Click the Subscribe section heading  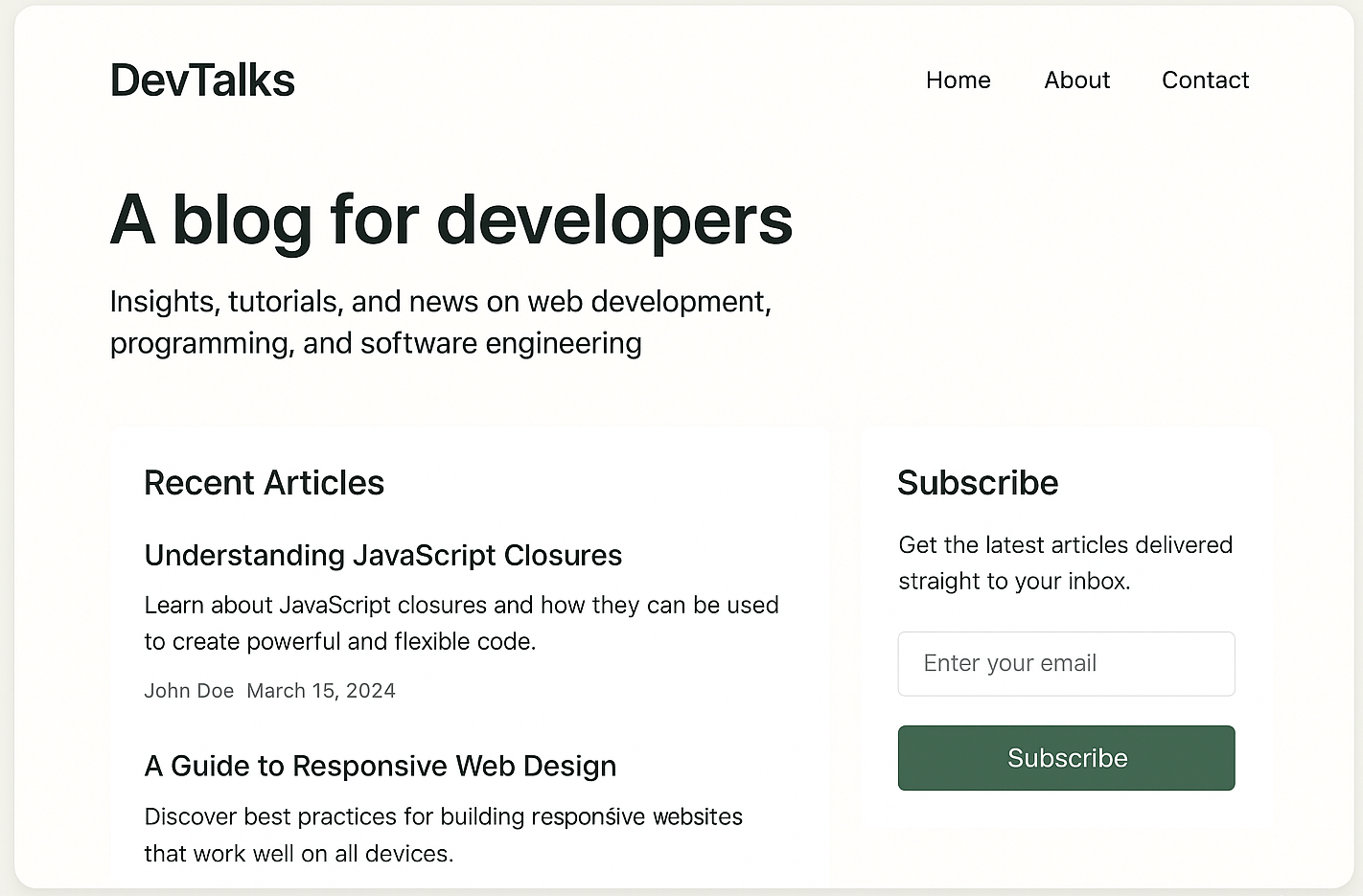click(x=978, y=483)
